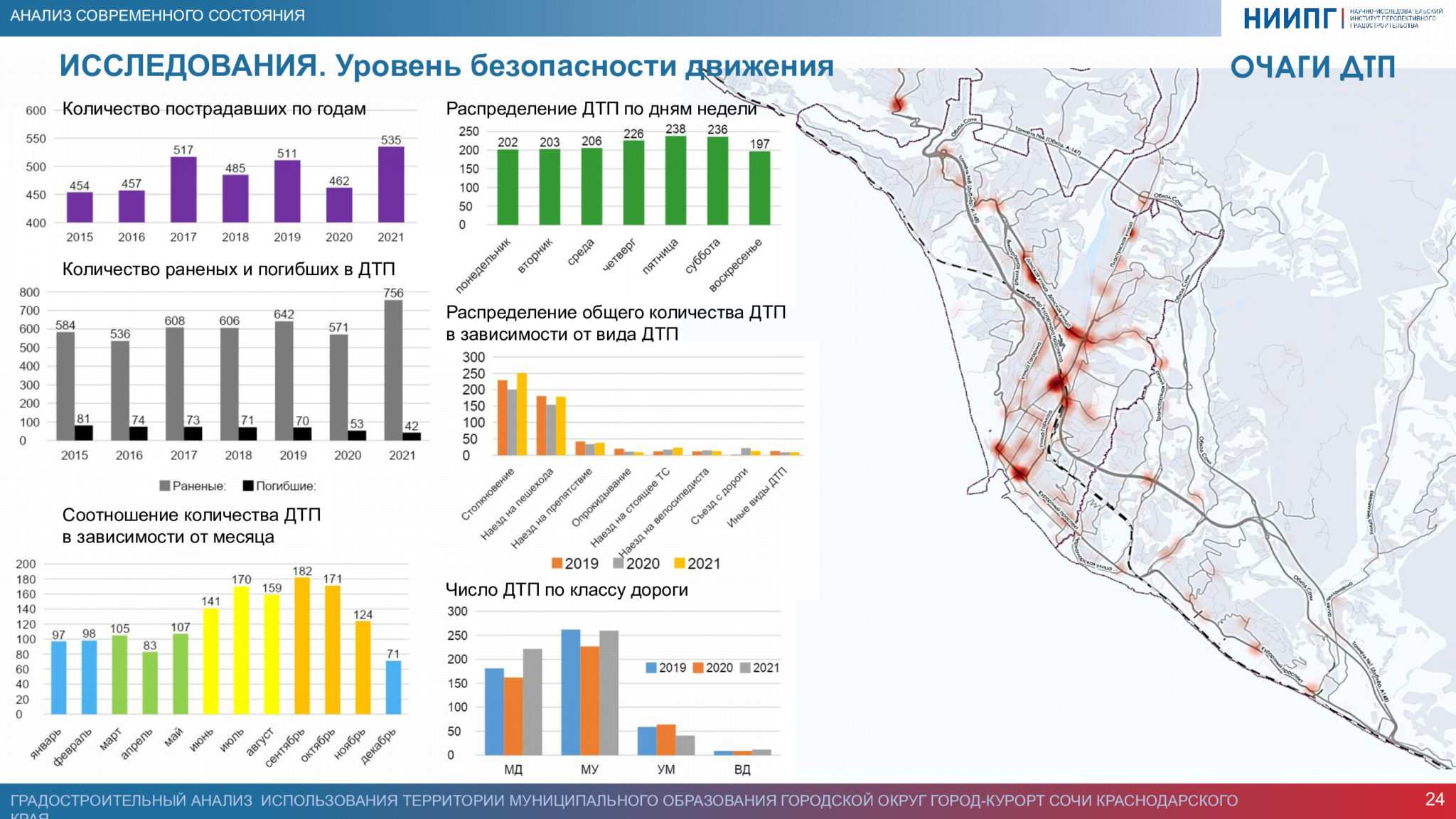The height and width of the screenshot is (819, 1456).
Task: Click value 454 above the 2015 bar
Action: pyautogui.click(x=80, y=186)
